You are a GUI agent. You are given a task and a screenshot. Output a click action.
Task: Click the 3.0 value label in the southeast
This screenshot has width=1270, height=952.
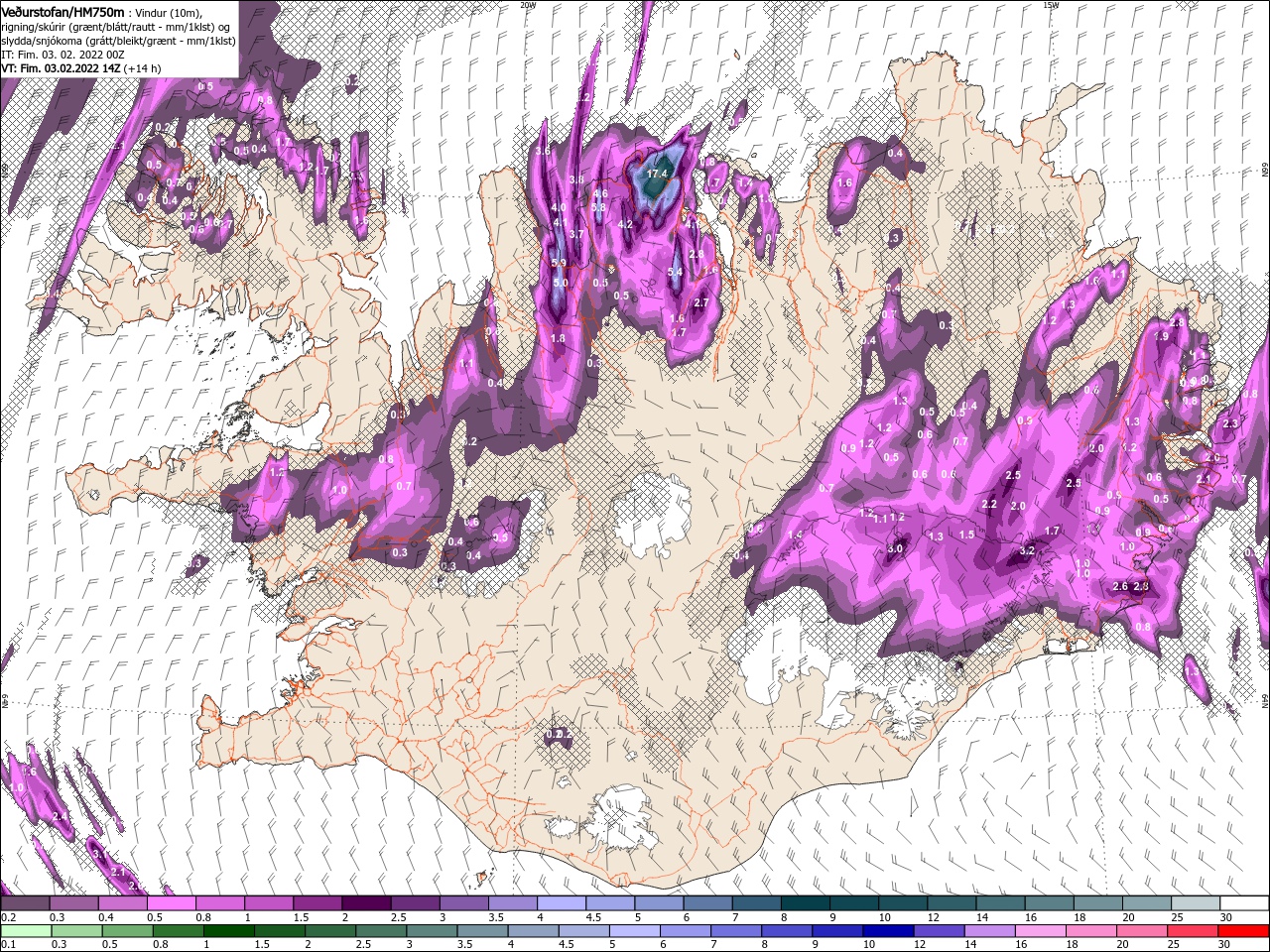(x=895, y=548)
